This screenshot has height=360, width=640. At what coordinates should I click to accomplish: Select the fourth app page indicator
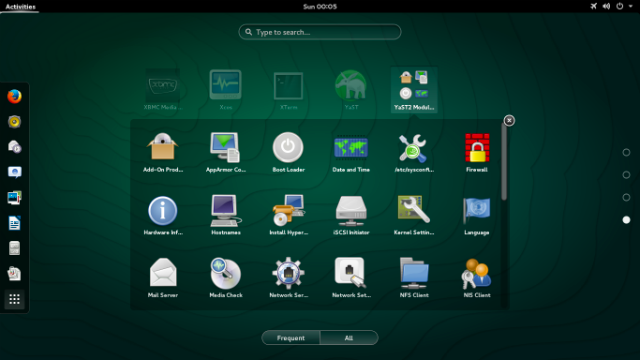coord(626,220)
